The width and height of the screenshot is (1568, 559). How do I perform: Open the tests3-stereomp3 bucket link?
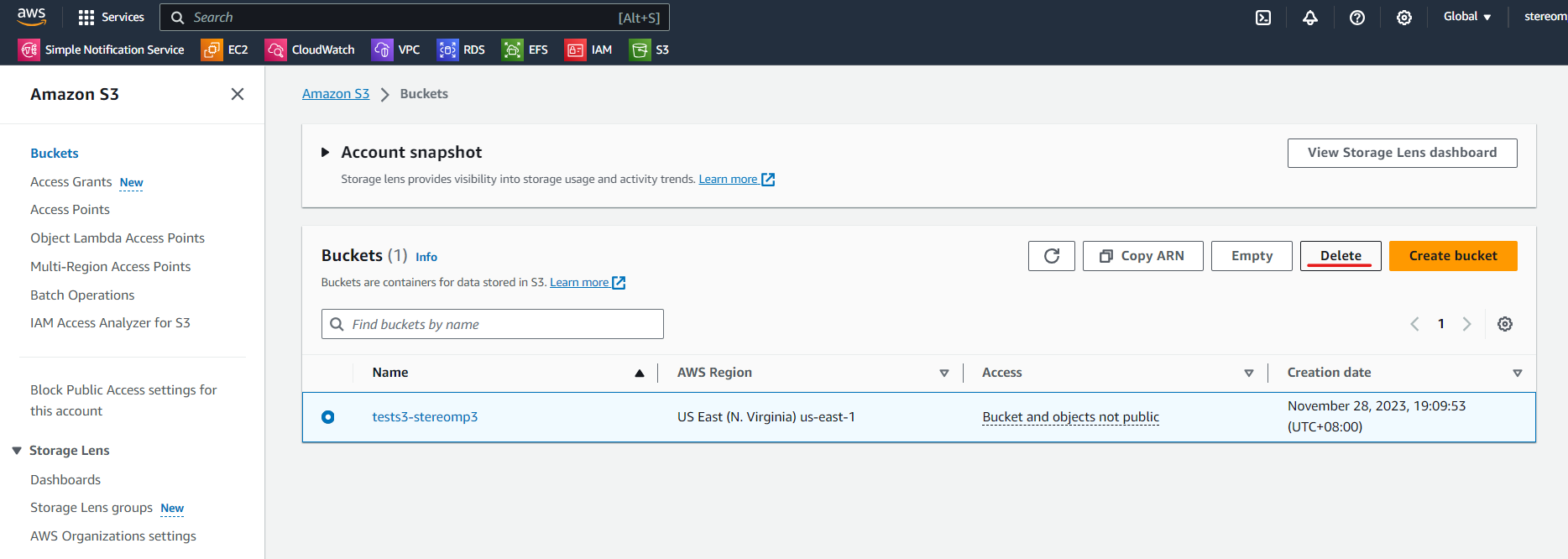[x=425, y=417]
